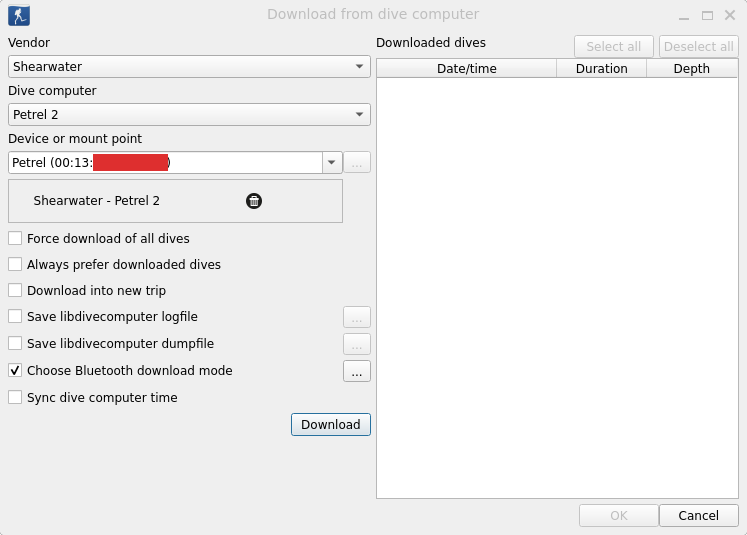Screen dimensions: 747x535
Task: Enable Force download of all dives
Action: (15, 238)
